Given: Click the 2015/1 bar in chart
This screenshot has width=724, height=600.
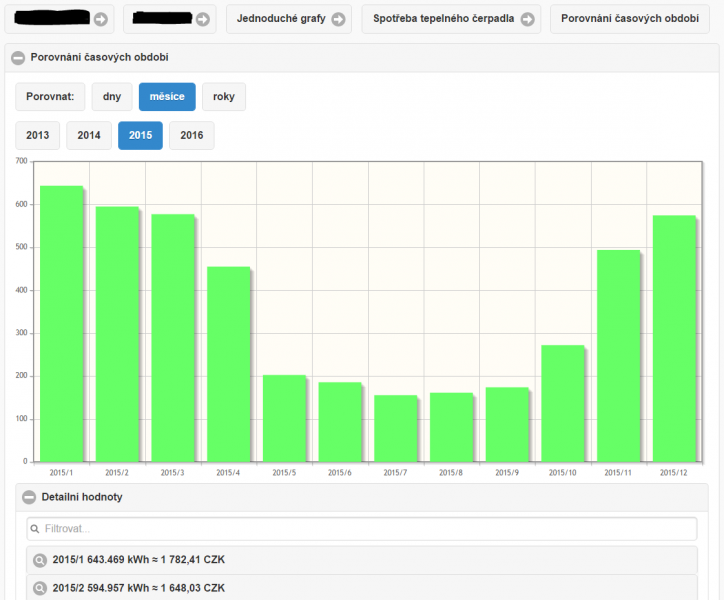Looking at the screenshot, I should coord(61,324).
